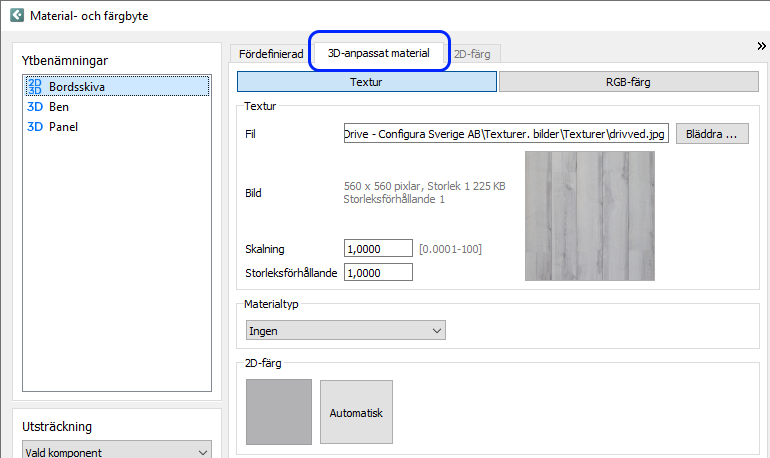Click the Storleksförhållande value field
The width and height of the screenshot is (770, 458).
[378, 272]
